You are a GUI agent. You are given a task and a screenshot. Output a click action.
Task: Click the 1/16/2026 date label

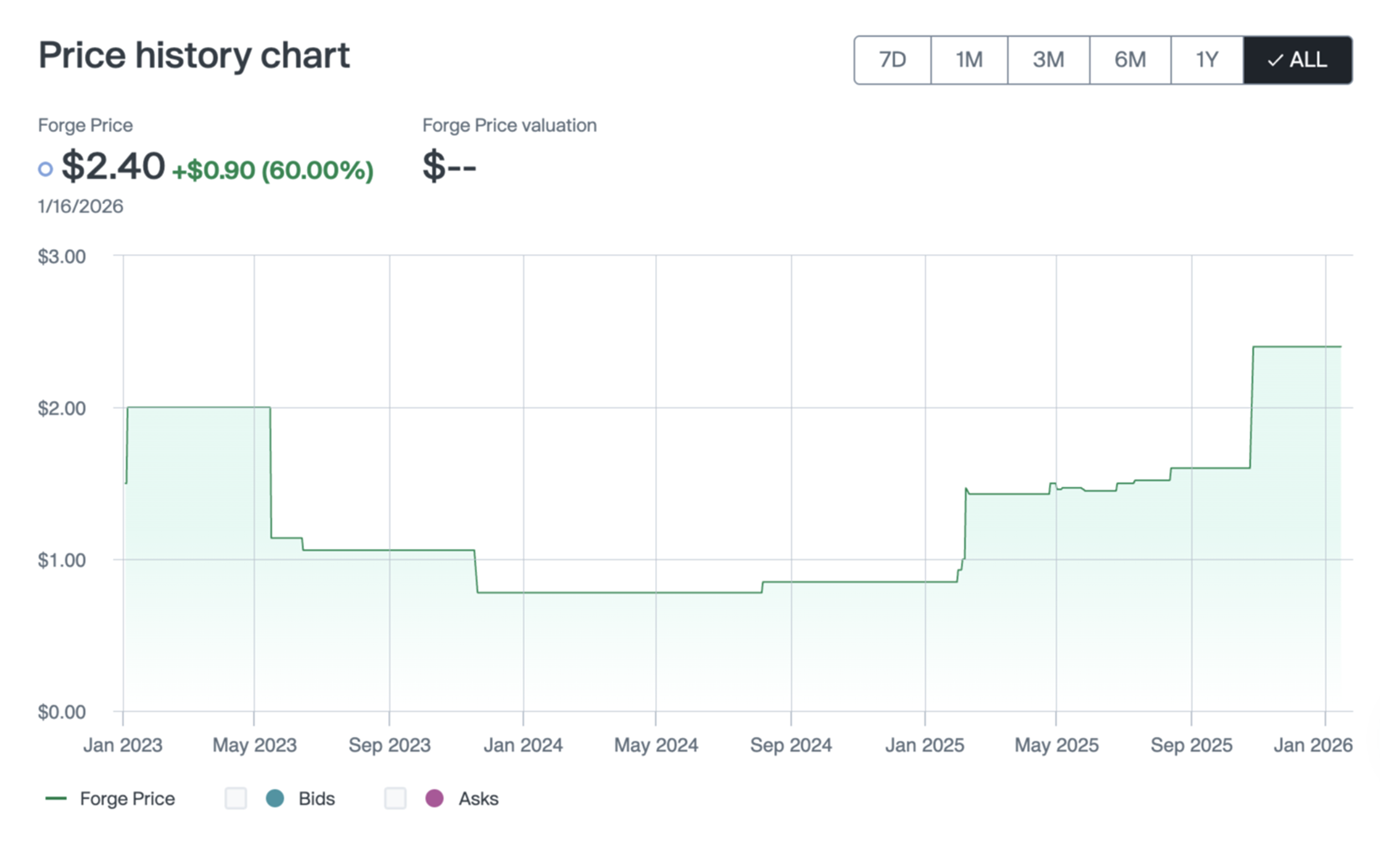(80, 207)
